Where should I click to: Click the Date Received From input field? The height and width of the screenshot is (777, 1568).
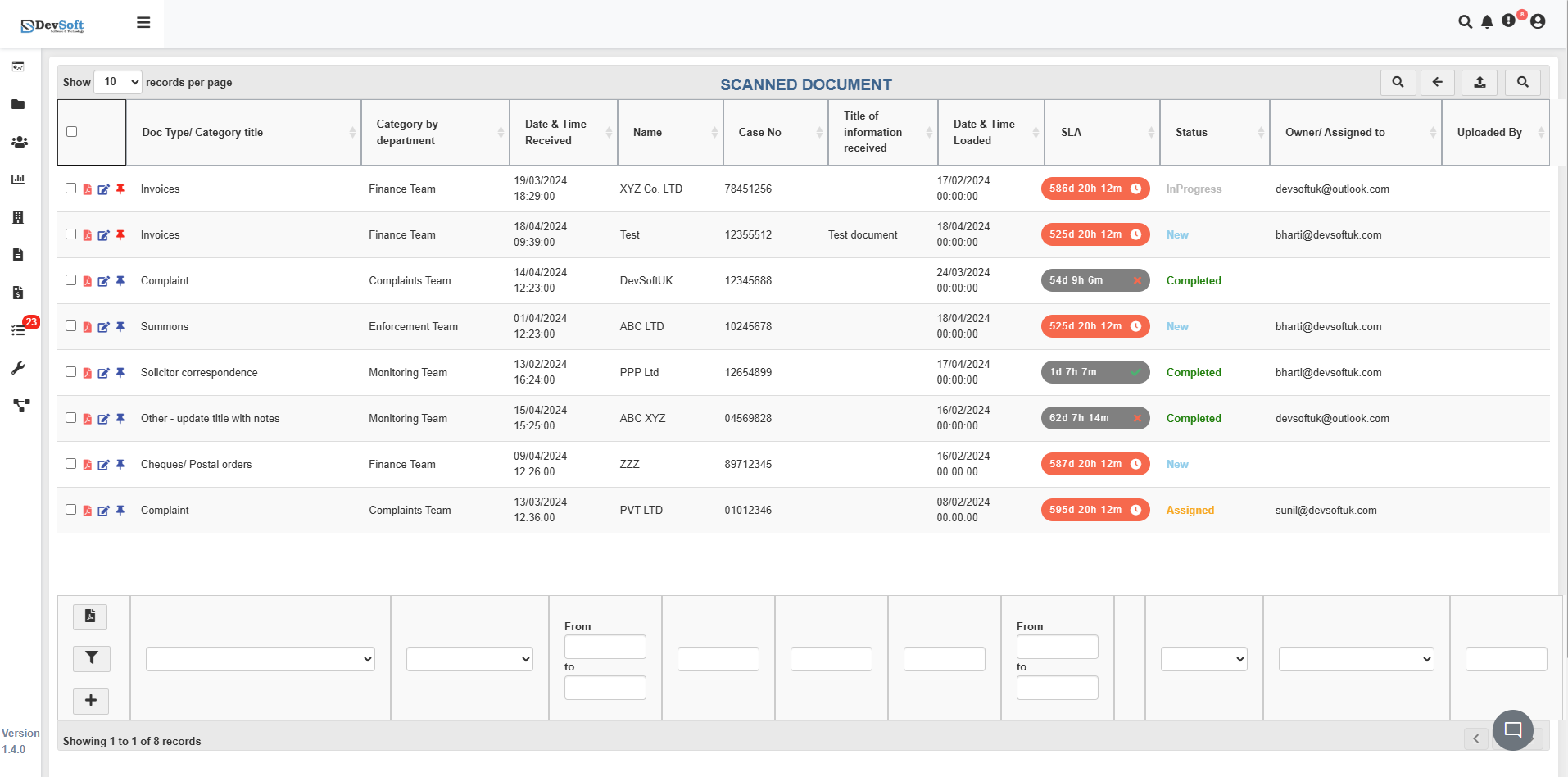coord(605,647)
